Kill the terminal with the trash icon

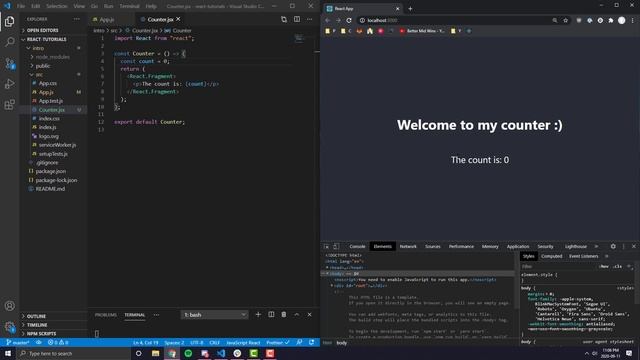point(284,315)
